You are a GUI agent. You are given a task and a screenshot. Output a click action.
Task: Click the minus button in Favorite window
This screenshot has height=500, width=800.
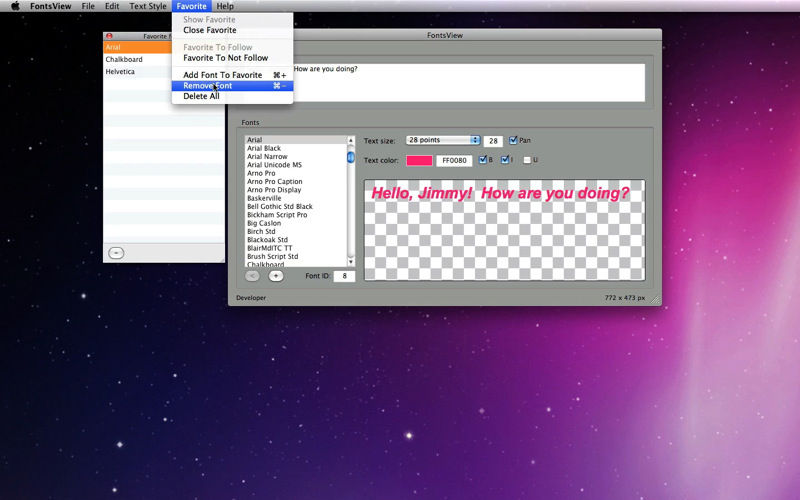116,253
